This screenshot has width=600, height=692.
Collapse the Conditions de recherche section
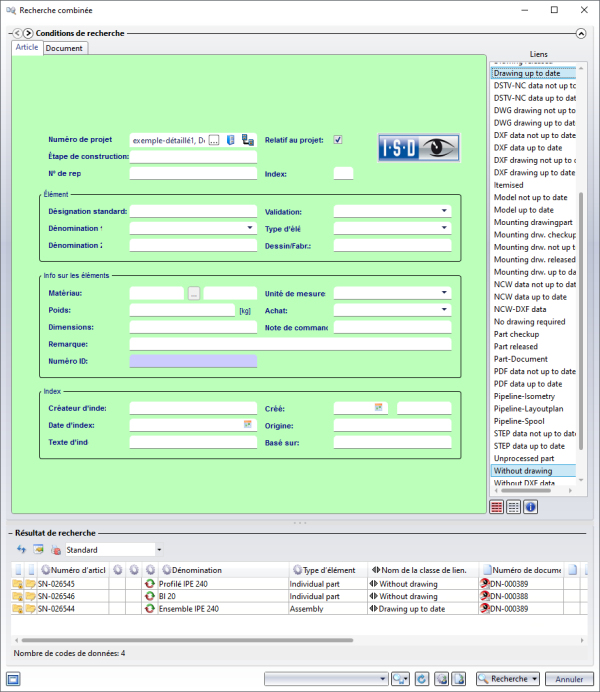pyautogui.click(x=581, y=33)
